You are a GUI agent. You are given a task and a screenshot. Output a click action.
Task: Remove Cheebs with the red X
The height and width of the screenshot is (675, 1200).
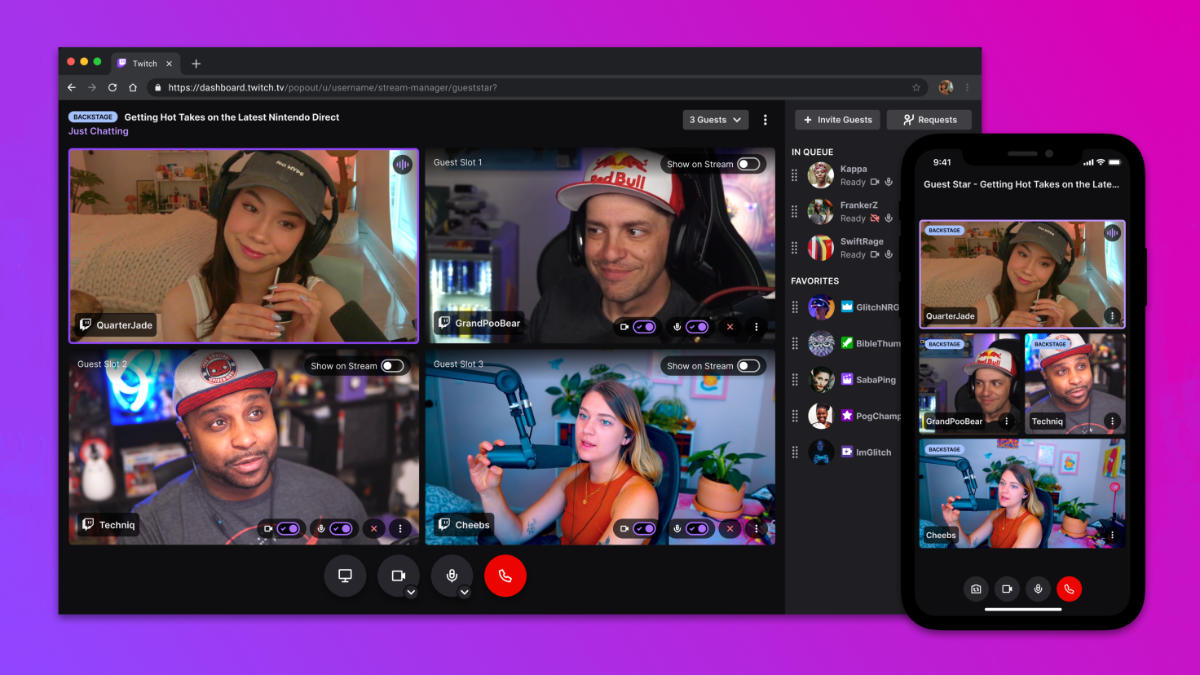(730, 529)
